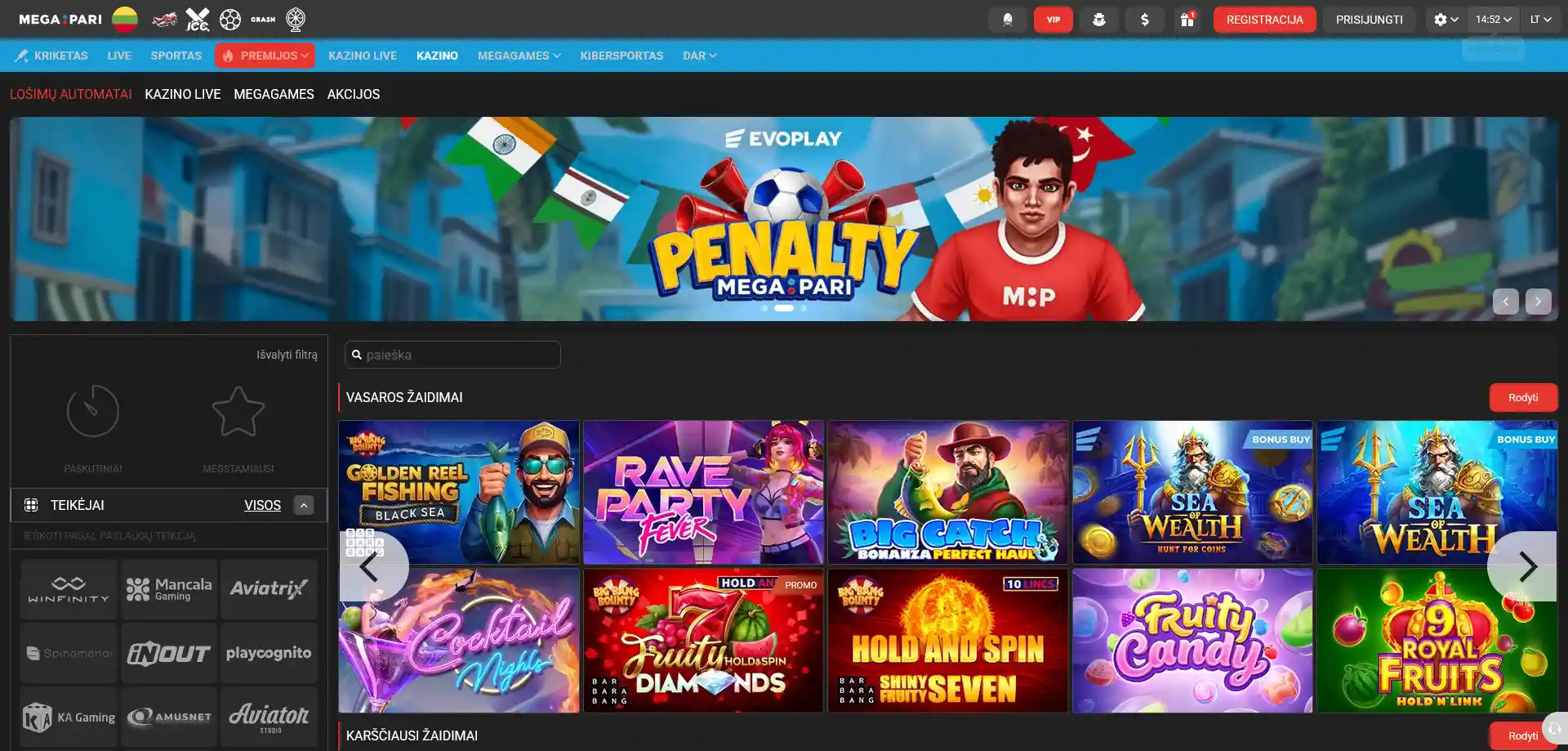
Task: Open the Crash game shortcut
Action: 263,20
